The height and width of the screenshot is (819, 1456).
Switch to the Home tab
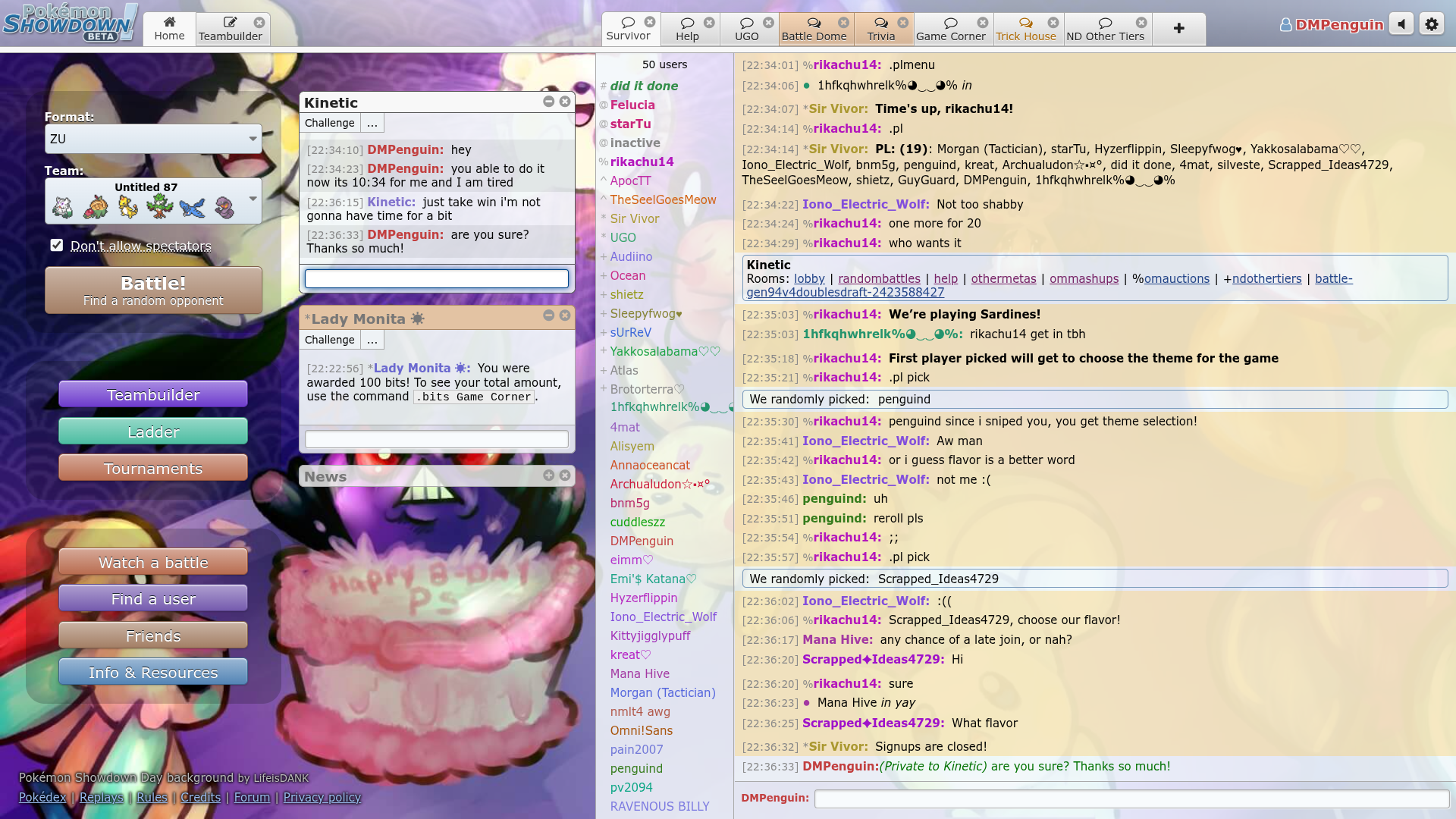169,29
